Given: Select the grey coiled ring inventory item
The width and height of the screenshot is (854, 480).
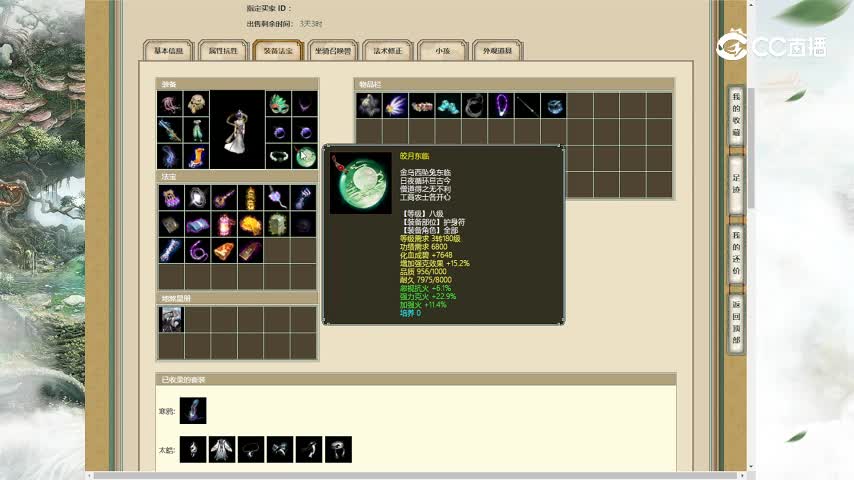Looking at the screenshot, I should tap(475, 105).
